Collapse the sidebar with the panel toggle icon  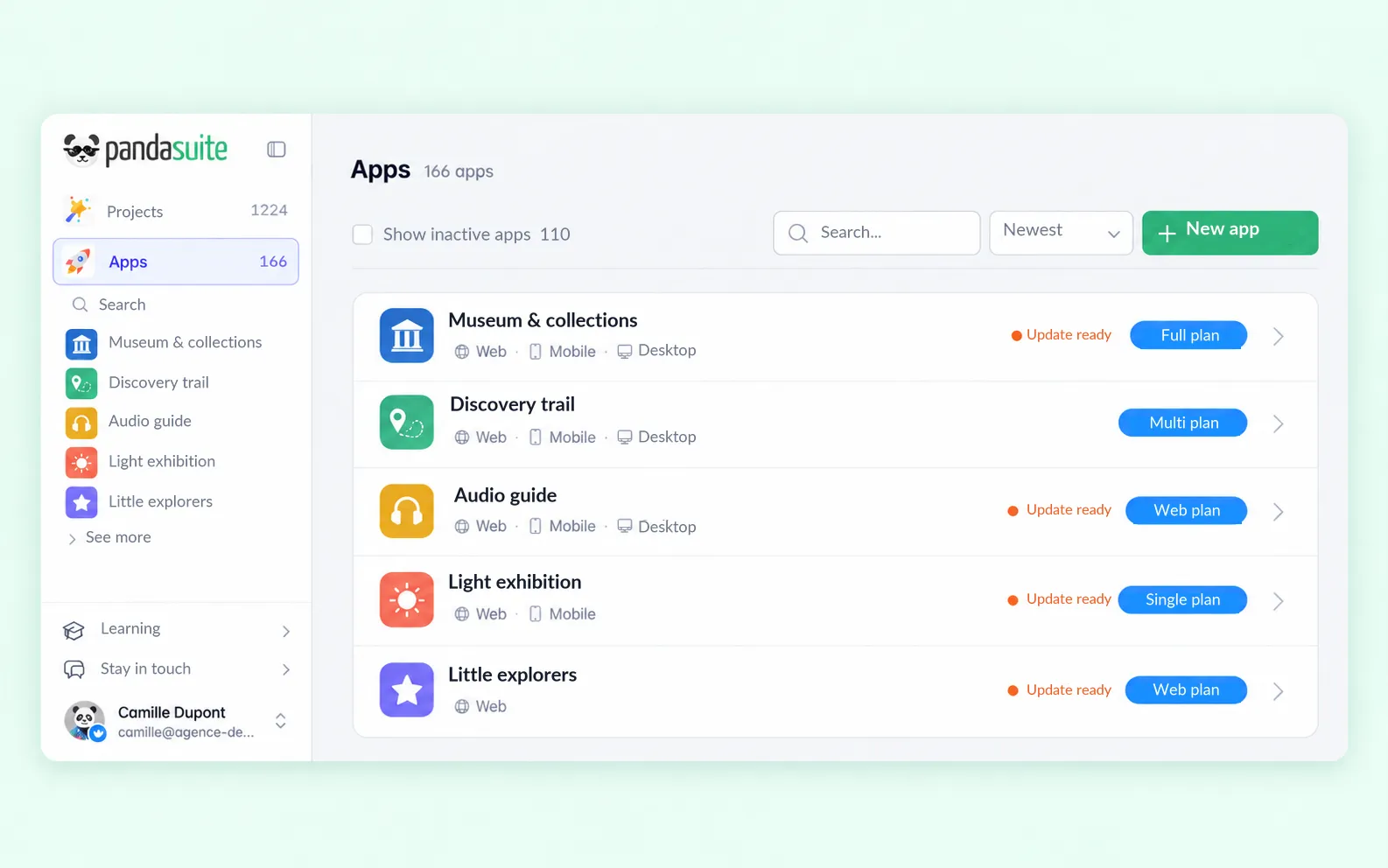tap(277, 150)
